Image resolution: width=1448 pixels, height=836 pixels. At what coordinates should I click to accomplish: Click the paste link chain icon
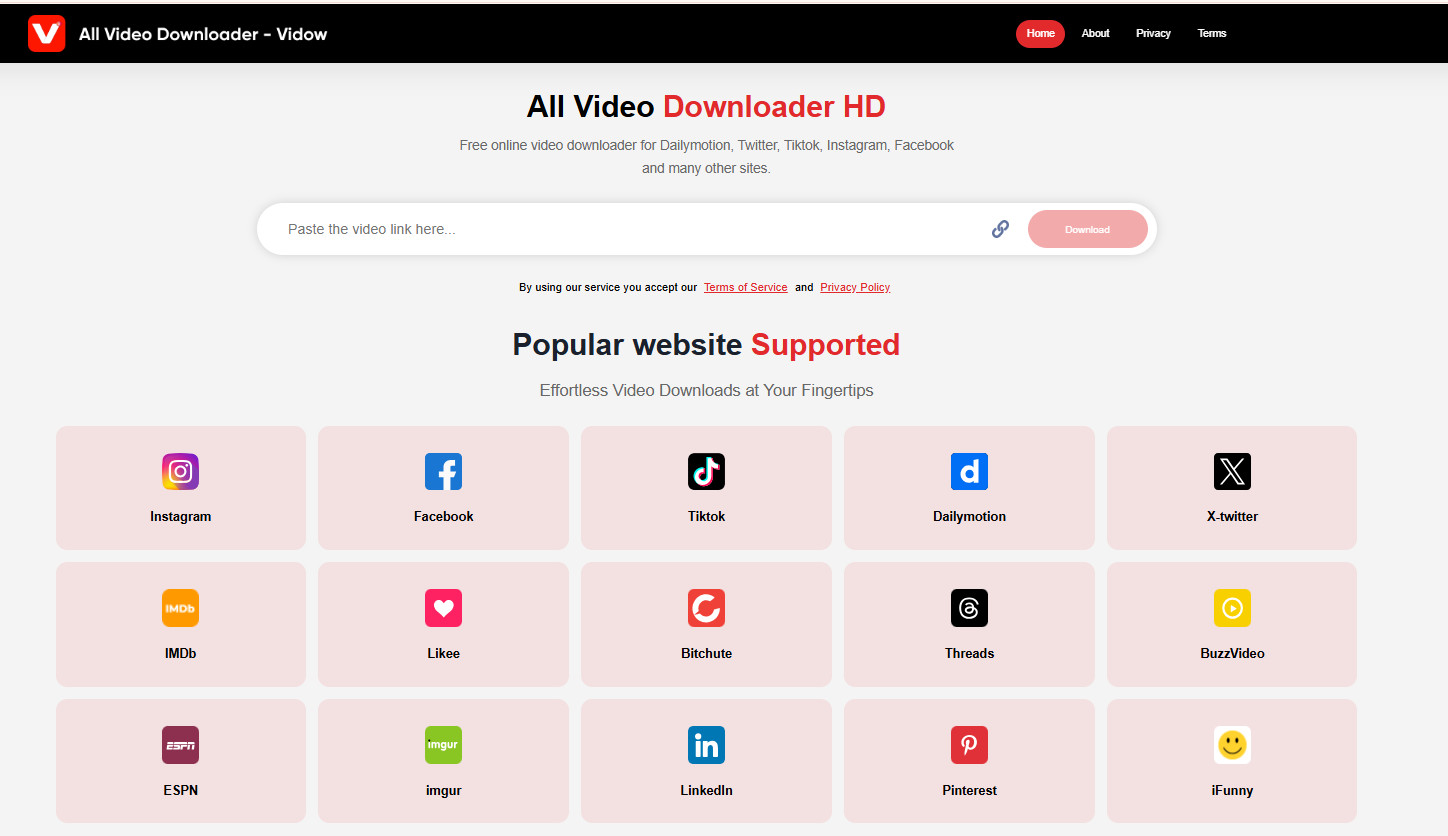coord(1000,229)
